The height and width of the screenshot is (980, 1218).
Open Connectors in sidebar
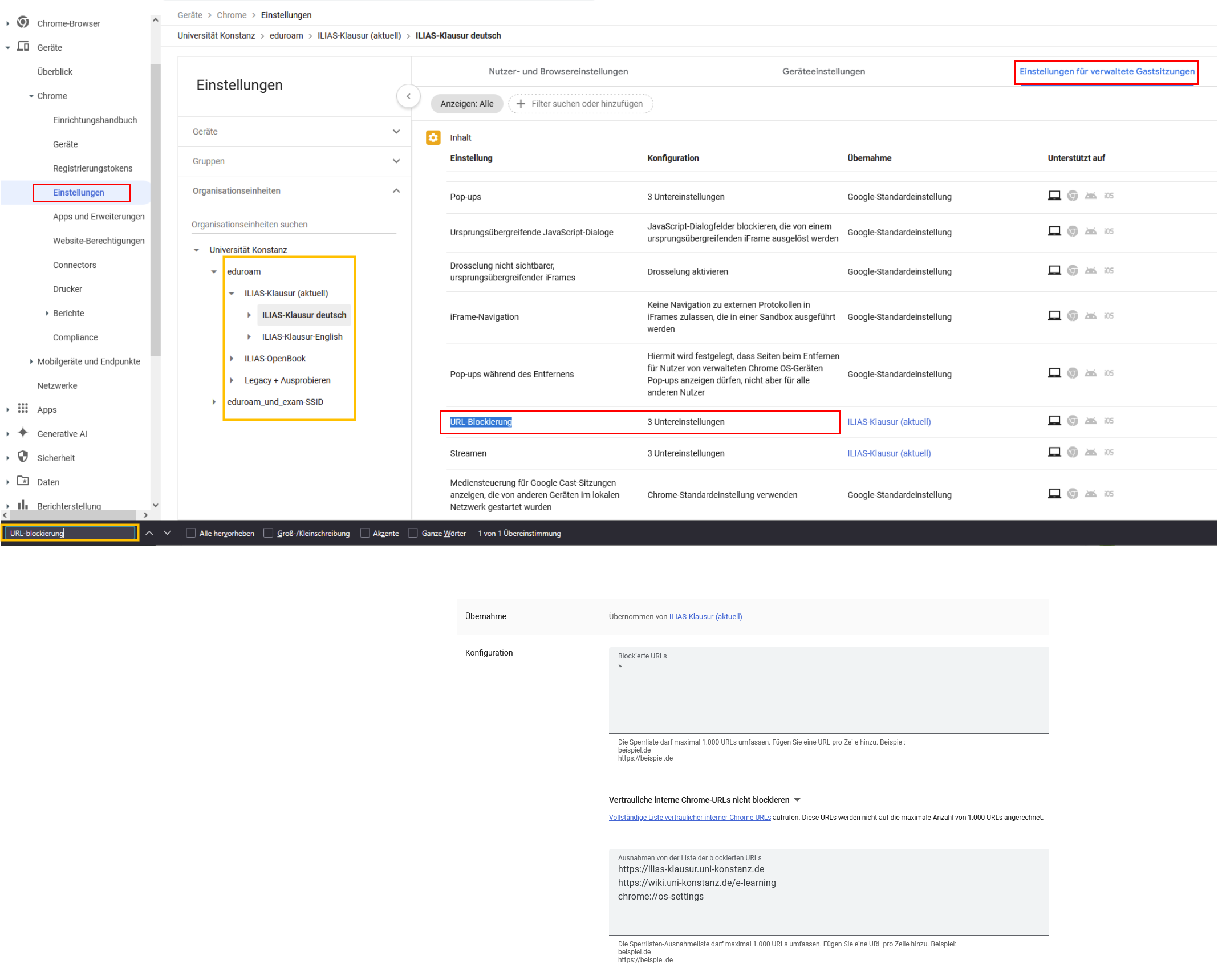75,265
